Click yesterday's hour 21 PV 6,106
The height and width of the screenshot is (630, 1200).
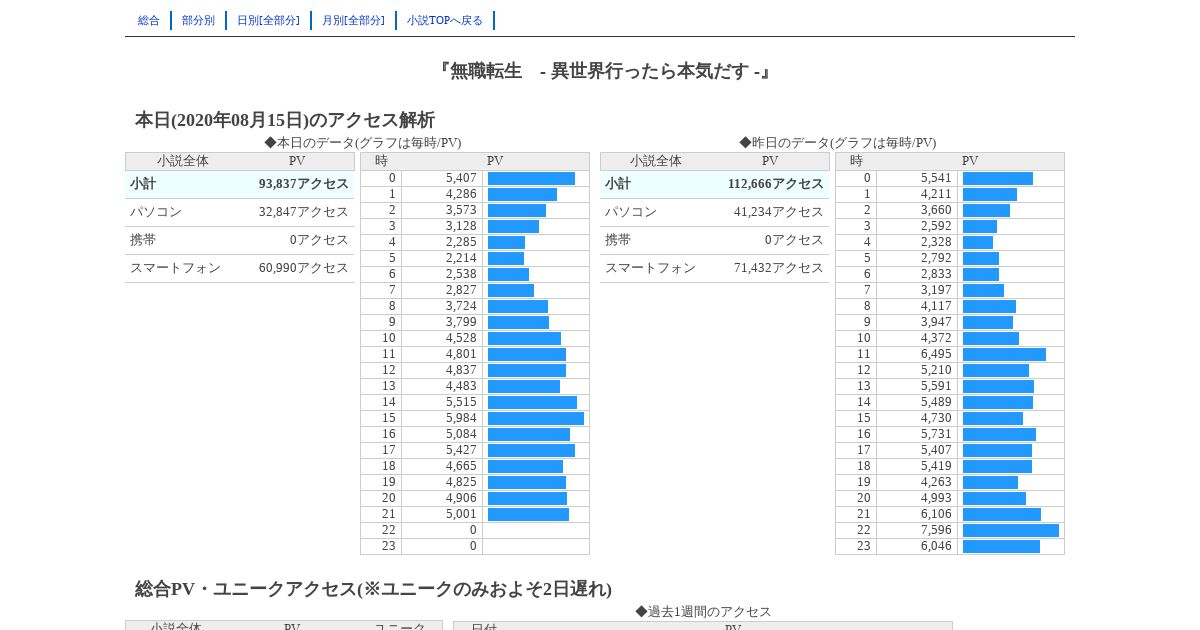936,514
